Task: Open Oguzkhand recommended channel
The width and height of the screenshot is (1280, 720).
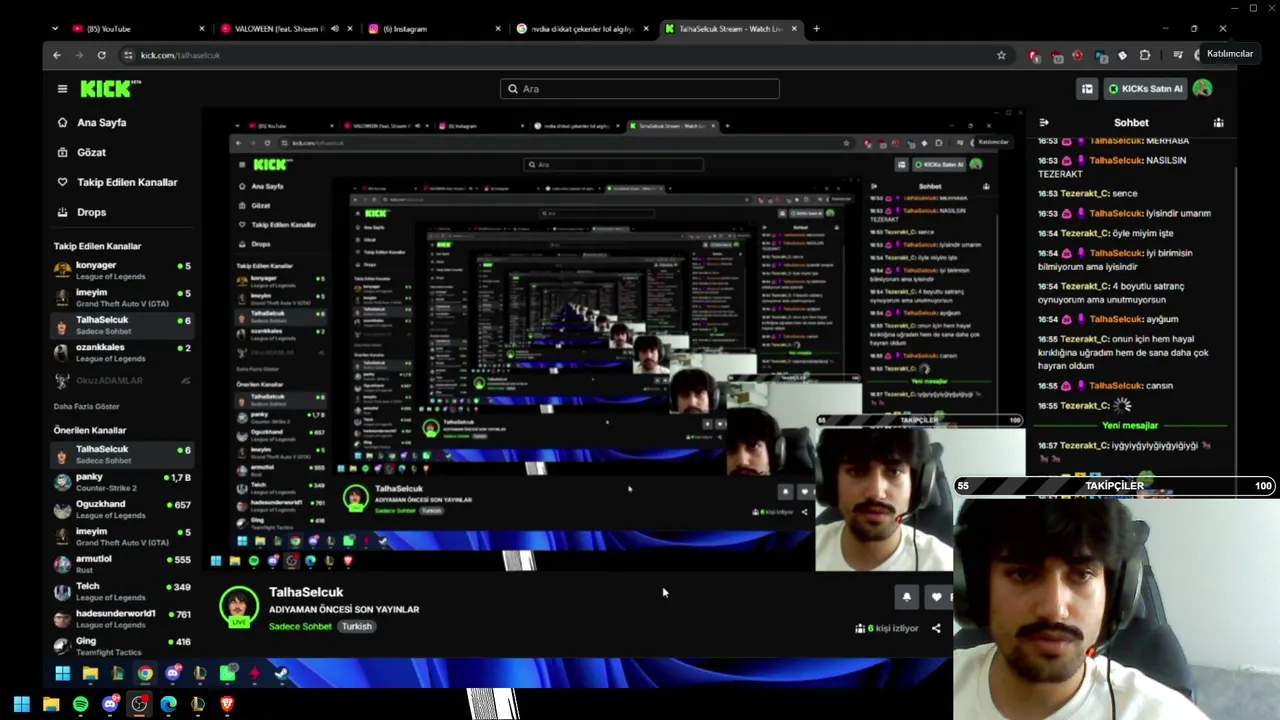Action: pos(122,509)
